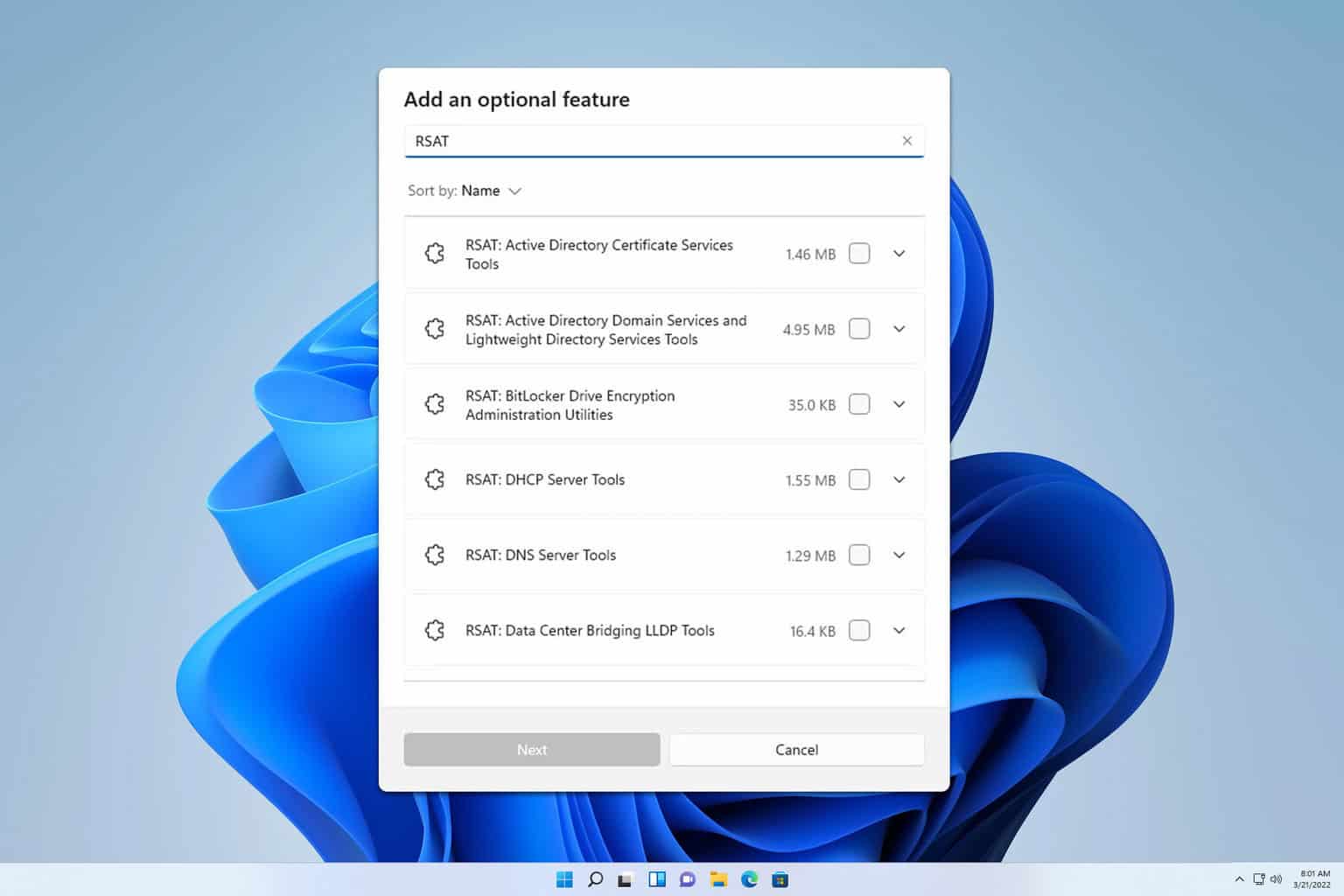Show hidden system tray icons
This screenshot has width=1344, height=896.
(x=1239, y=879)
